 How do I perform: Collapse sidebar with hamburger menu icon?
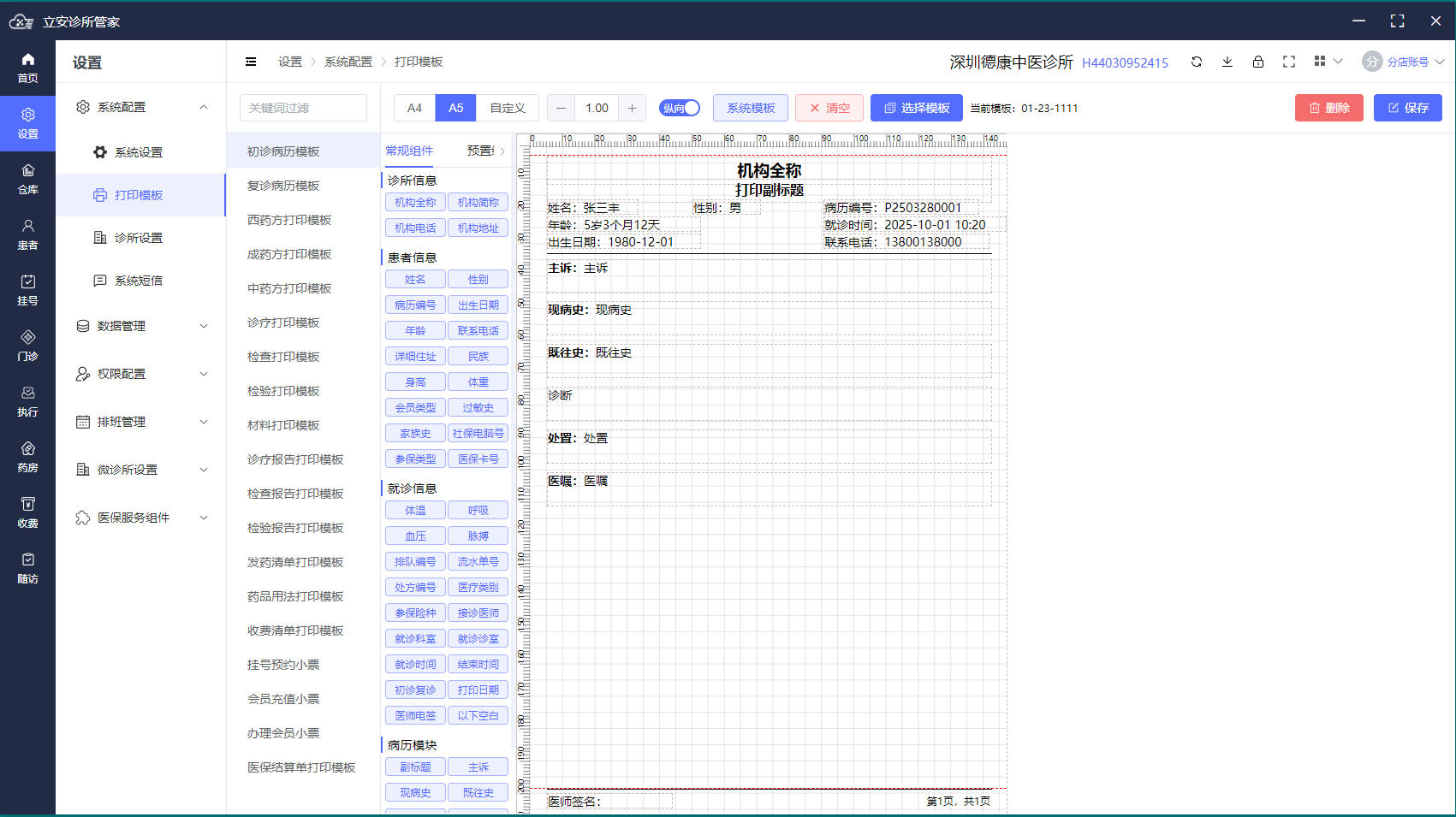pos(251,62)
